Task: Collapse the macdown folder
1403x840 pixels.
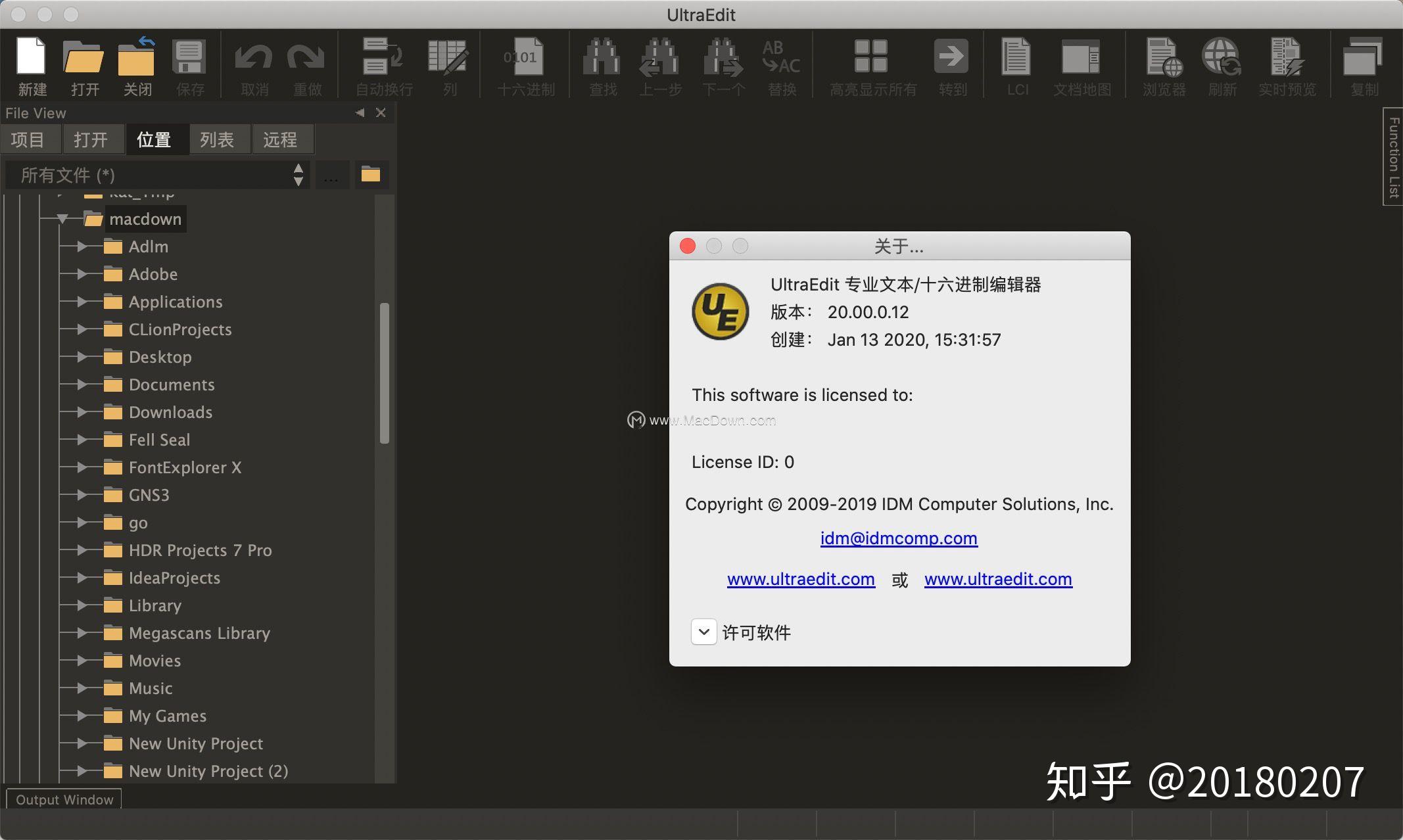Action: pyautogui.click(x=62, y=219)
